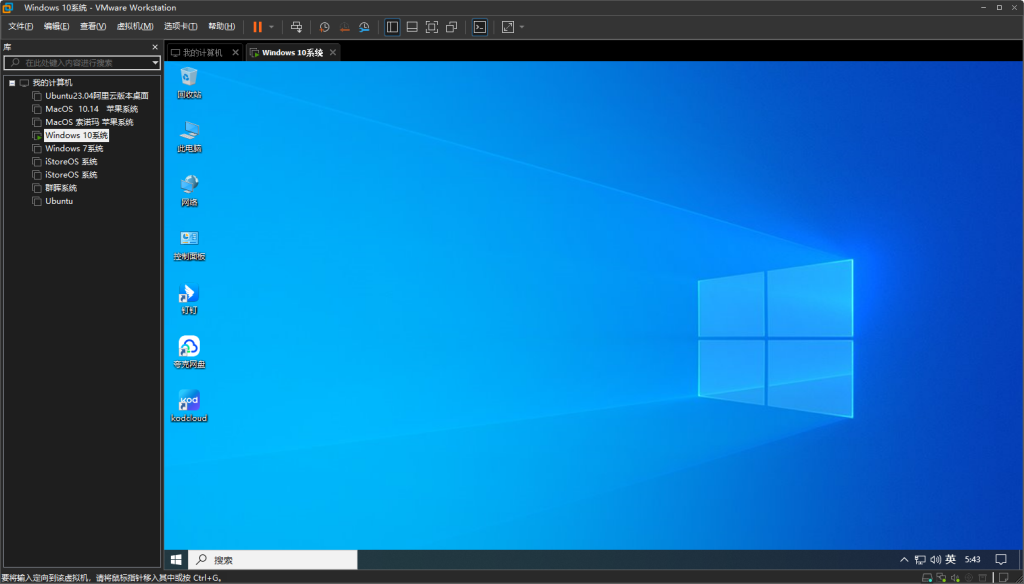This screenshot has height=584, width=1024.
Task: Click the library search input field
Action: [x=85, y=63]
